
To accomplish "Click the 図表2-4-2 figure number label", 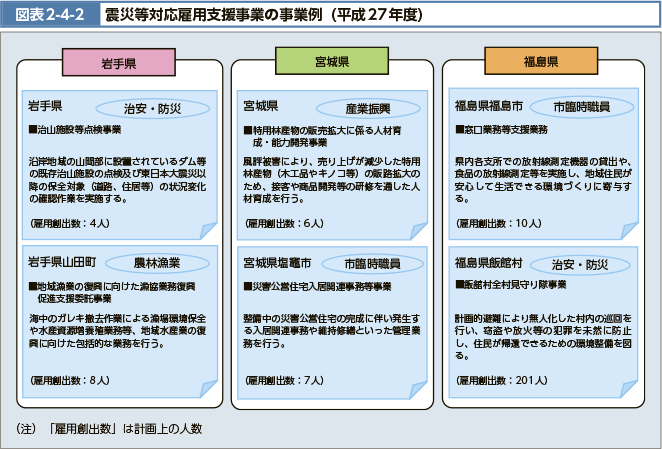I will point(47,15).
